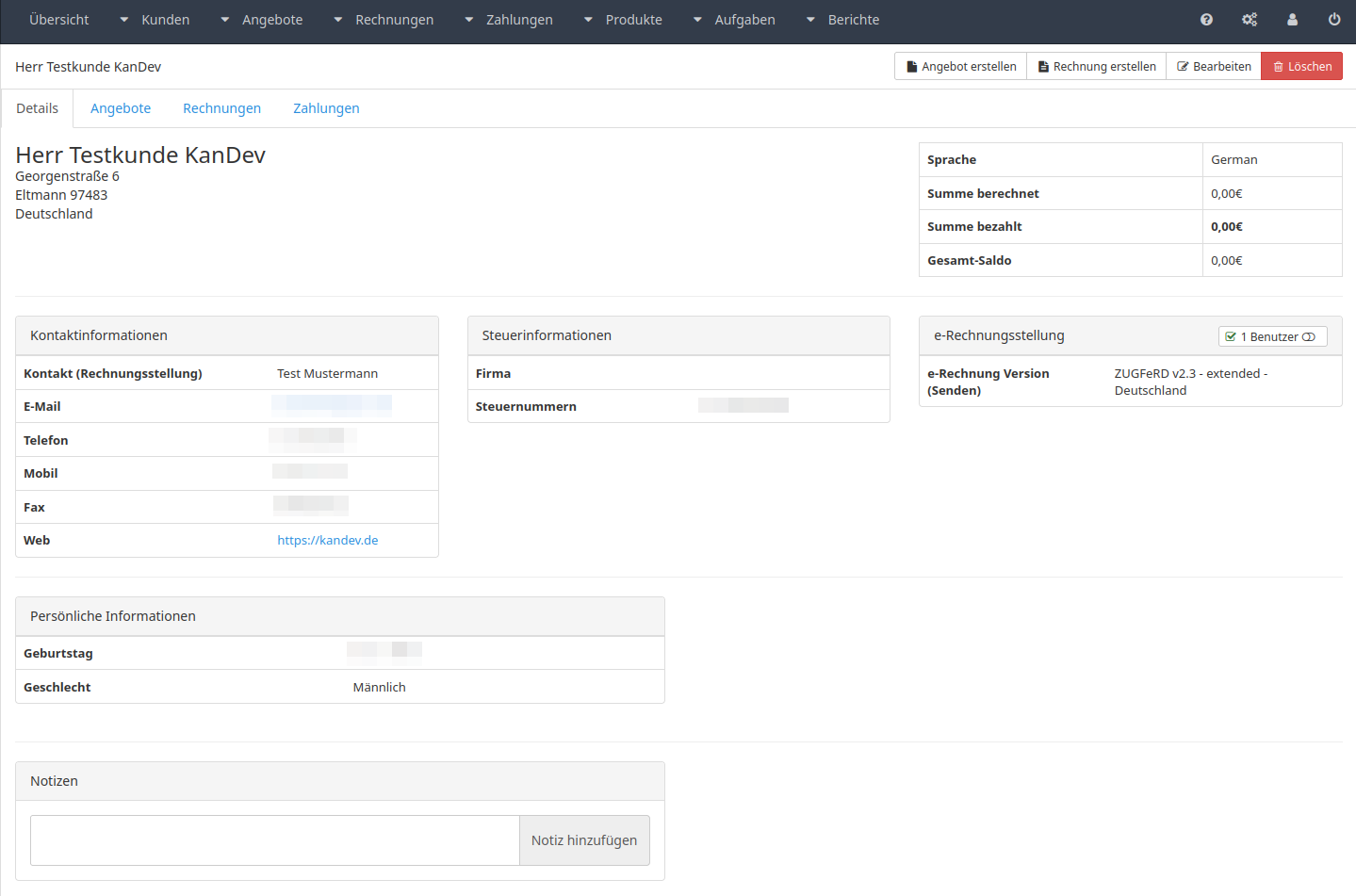Expand the Aufgaben navigation dropdown
1356x896 pixels.
[734, 20]
